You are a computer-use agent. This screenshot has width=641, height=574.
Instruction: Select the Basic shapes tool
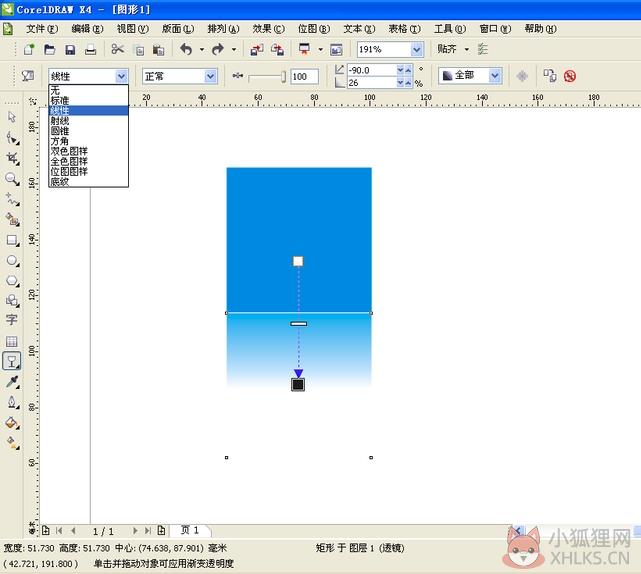point(12,301)
